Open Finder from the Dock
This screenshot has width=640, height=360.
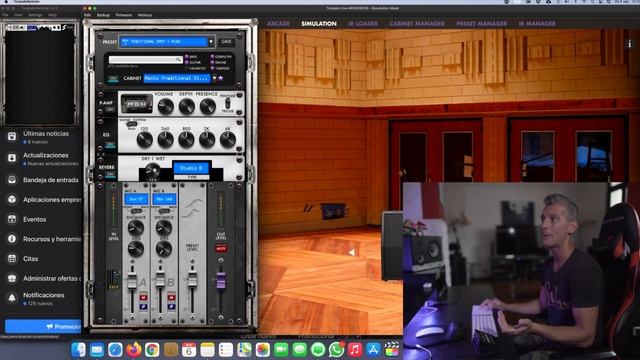78,350
